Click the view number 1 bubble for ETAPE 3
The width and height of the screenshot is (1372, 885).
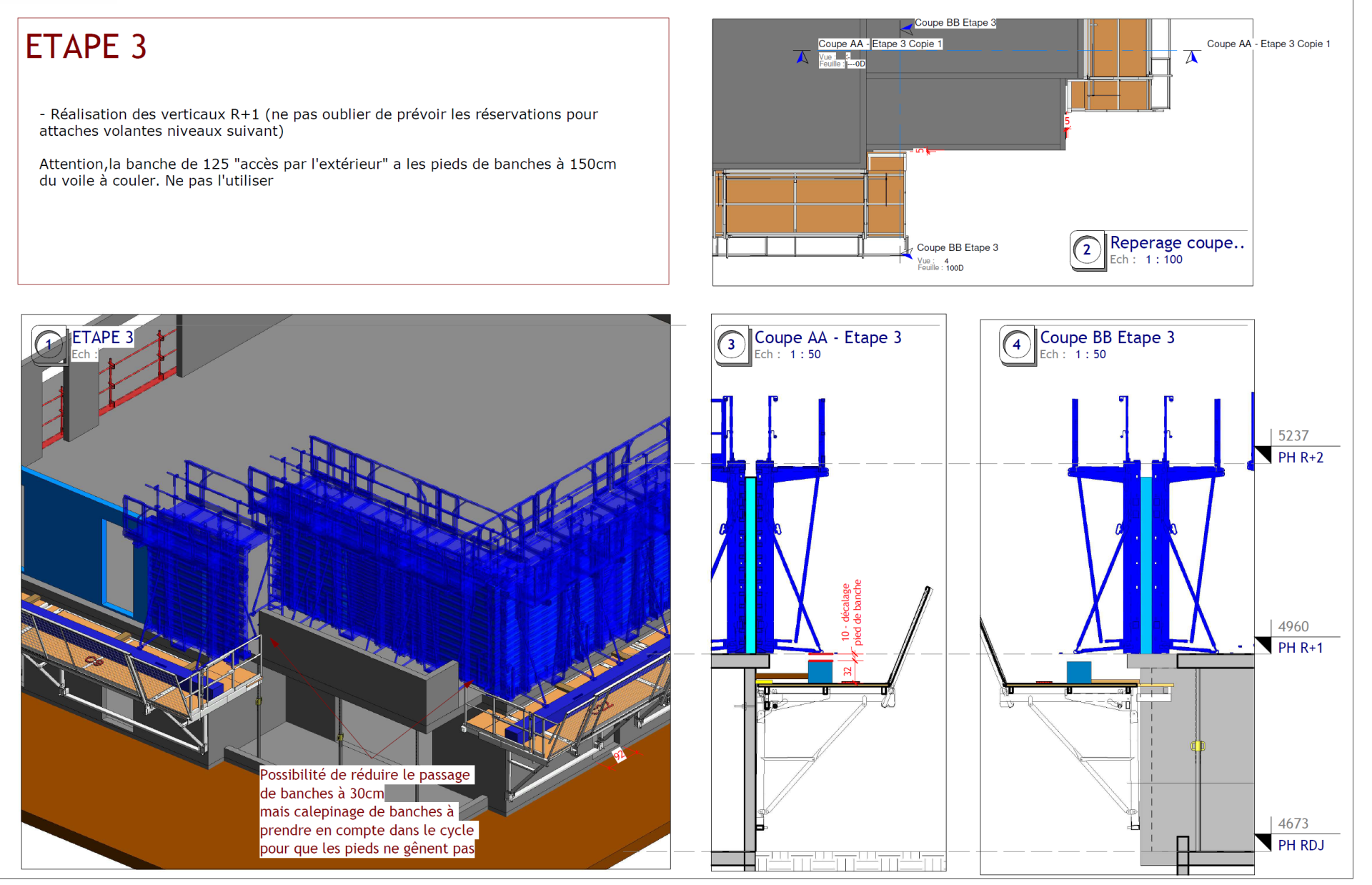(x=49, y=345)
